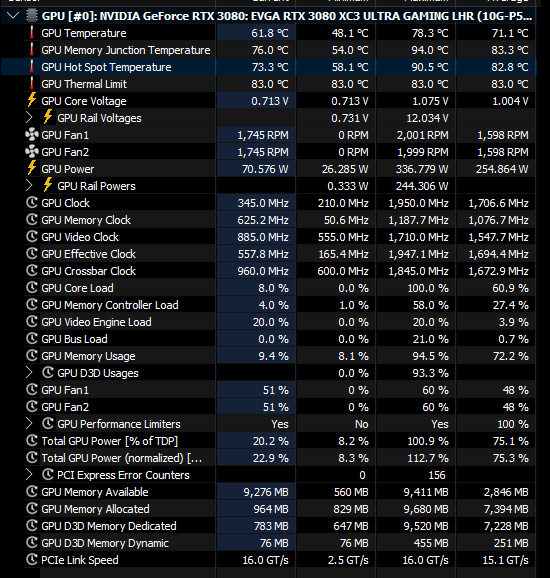Click the graphics card chip icon in header
Viewport: 550px width, 578px height.
click(32, 16)
